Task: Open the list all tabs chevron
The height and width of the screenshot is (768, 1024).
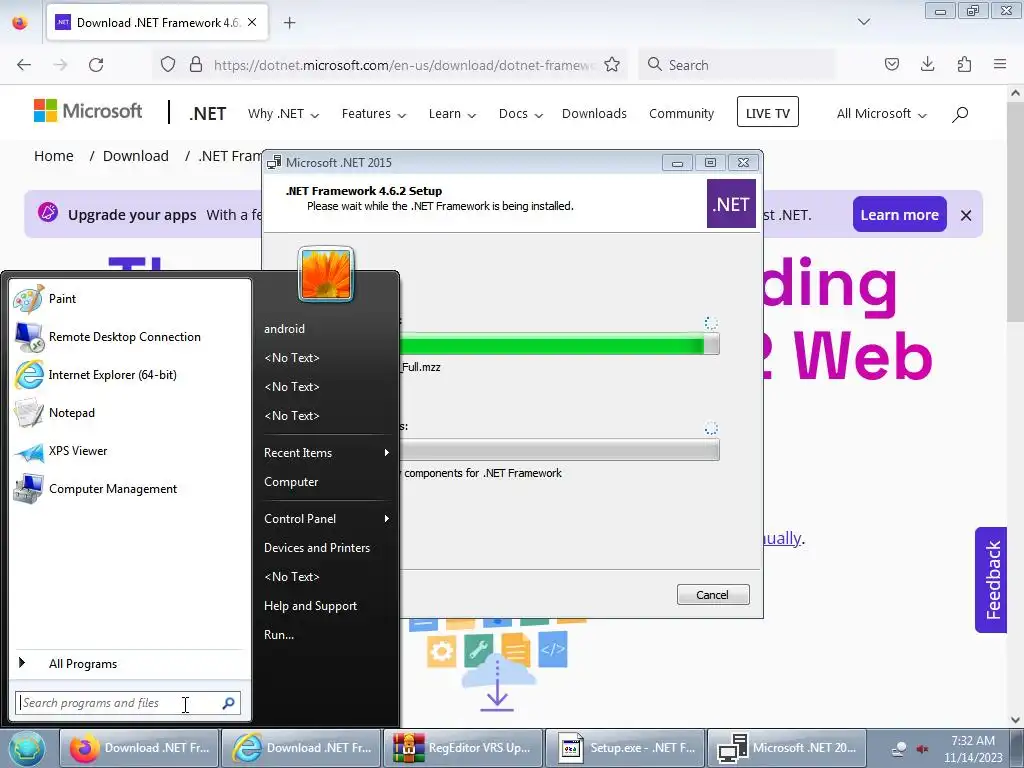Action: click(863, 22)
